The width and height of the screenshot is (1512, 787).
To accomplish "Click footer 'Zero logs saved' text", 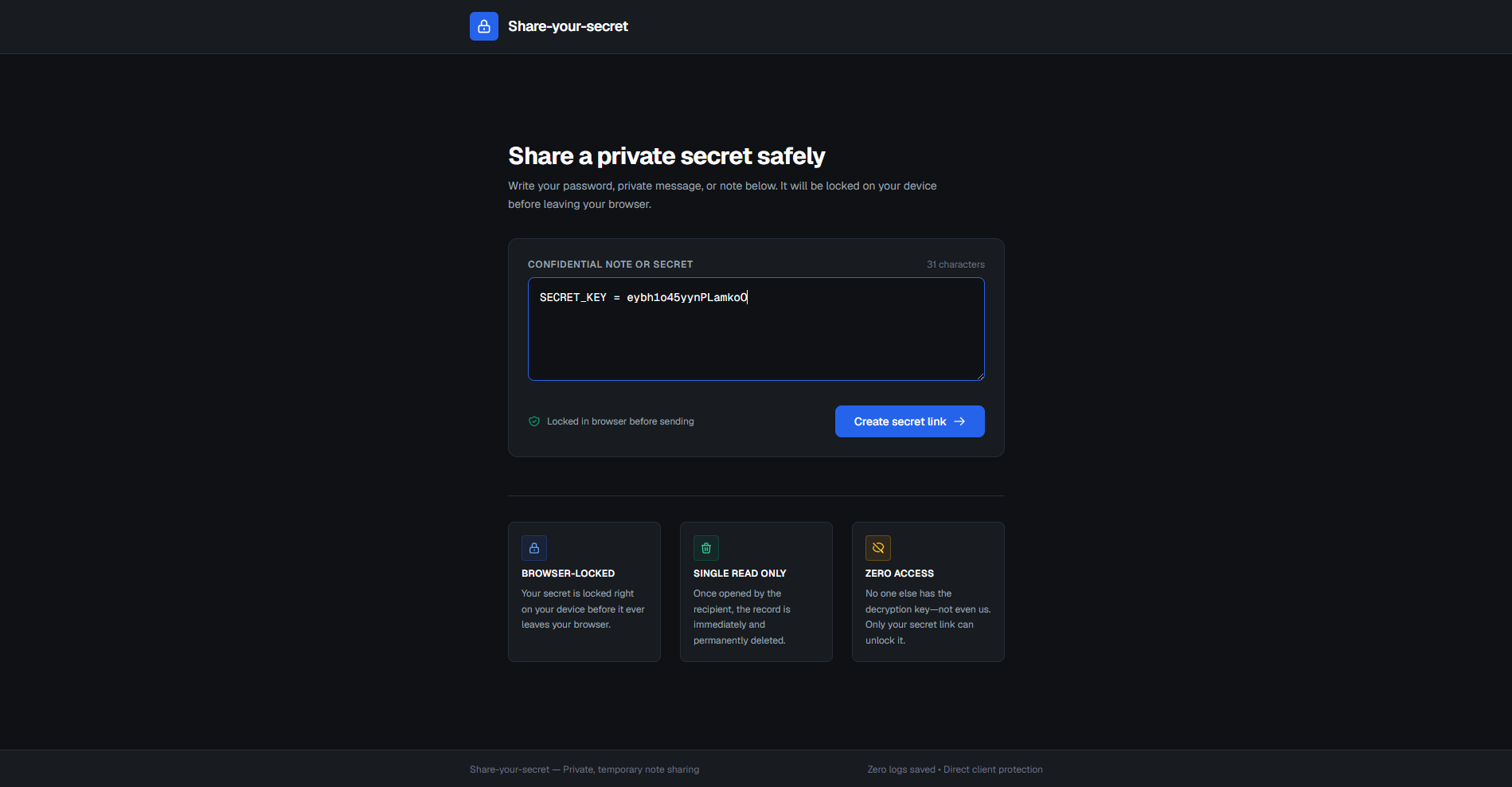I will coord(901,769).
